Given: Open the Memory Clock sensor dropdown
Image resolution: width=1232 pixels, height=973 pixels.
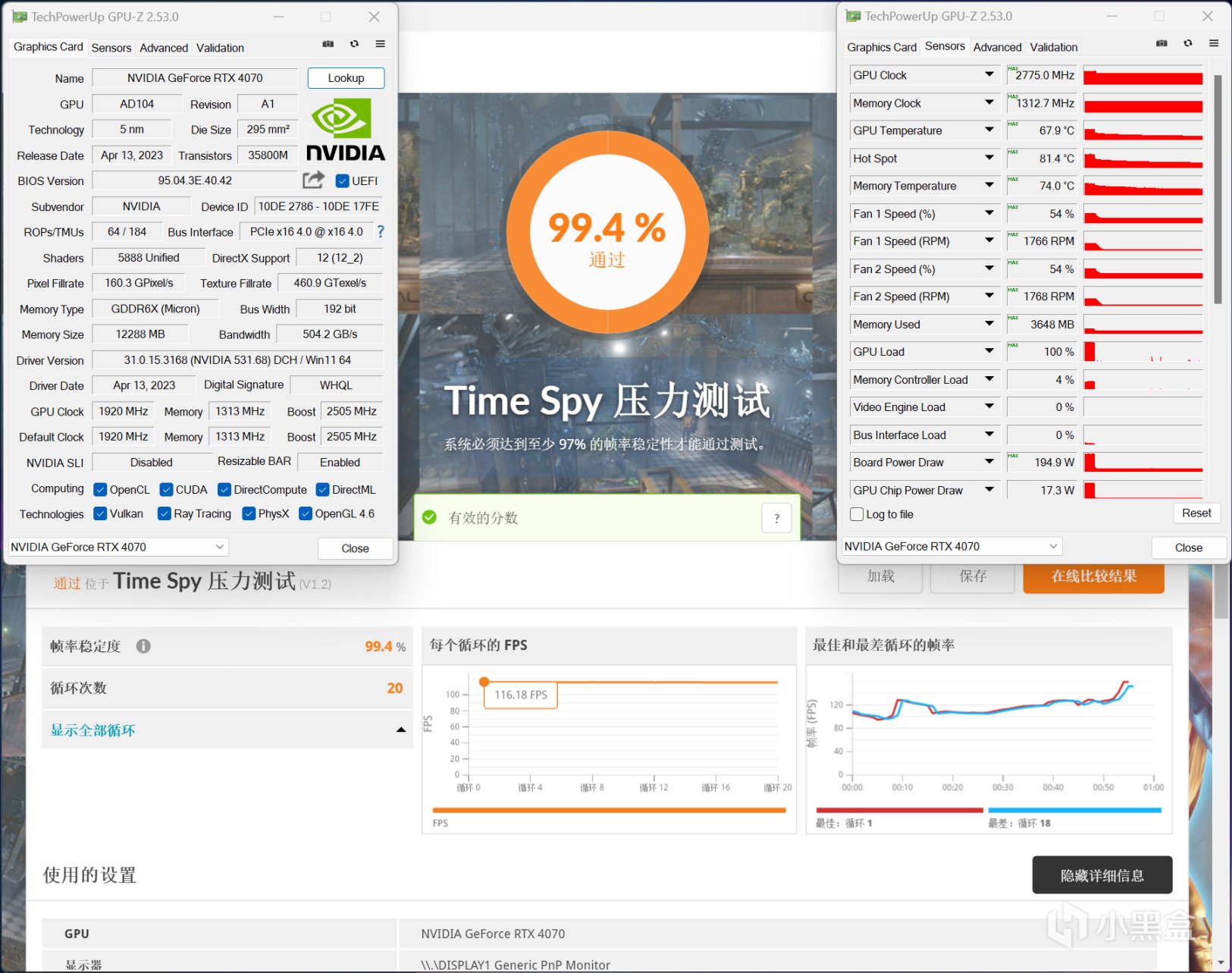Looking at the screenshot, I should (x=989, y=102).
